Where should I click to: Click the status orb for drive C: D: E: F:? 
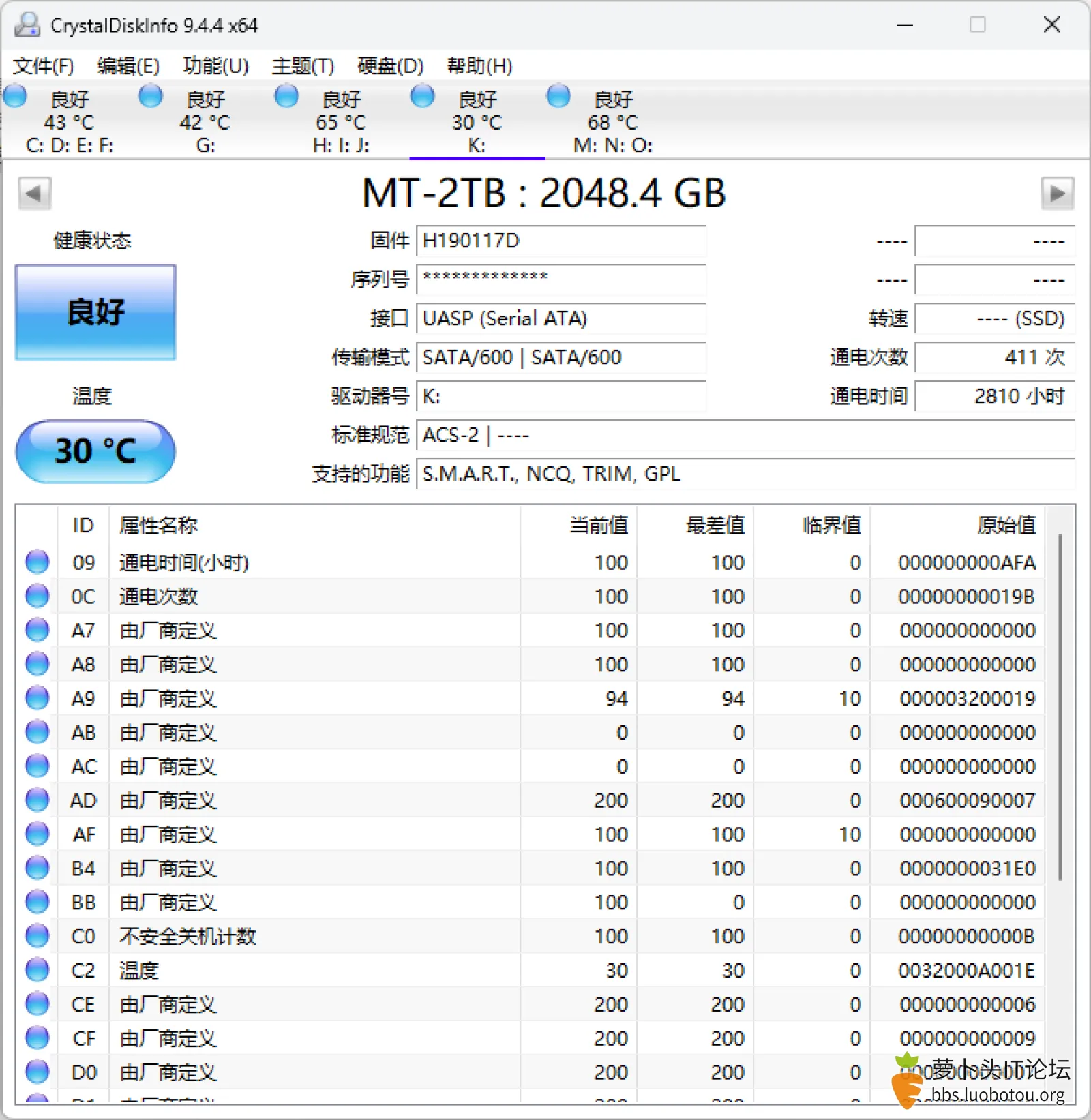[x=15, y=96]
